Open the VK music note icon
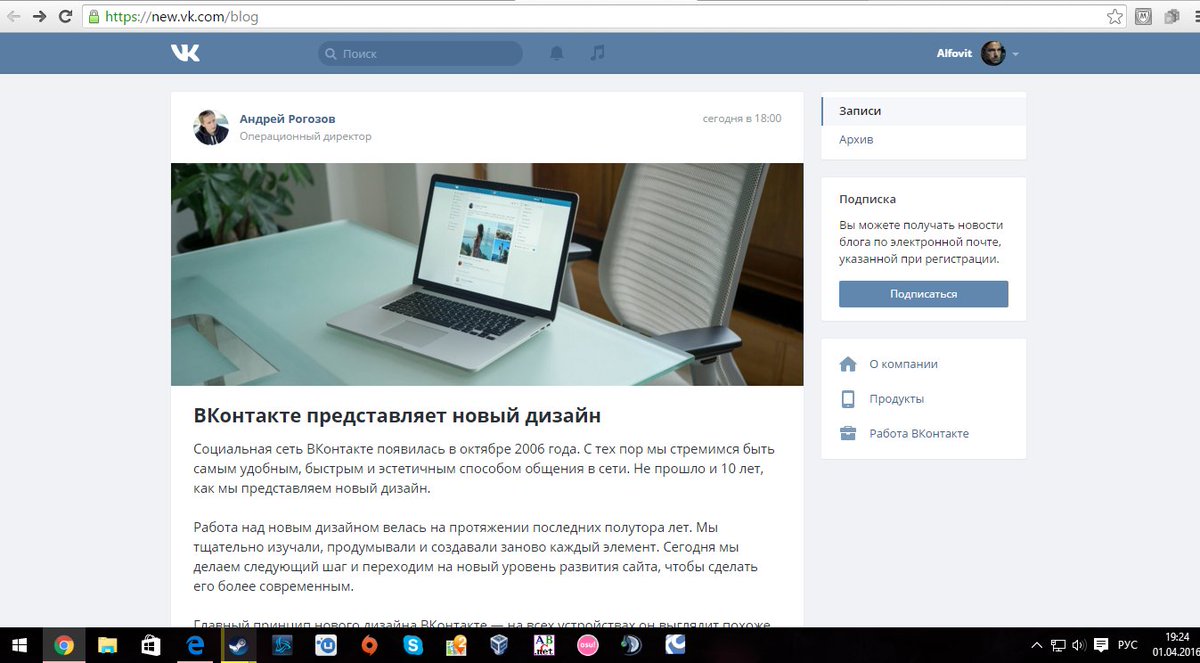 pos(597,53)
